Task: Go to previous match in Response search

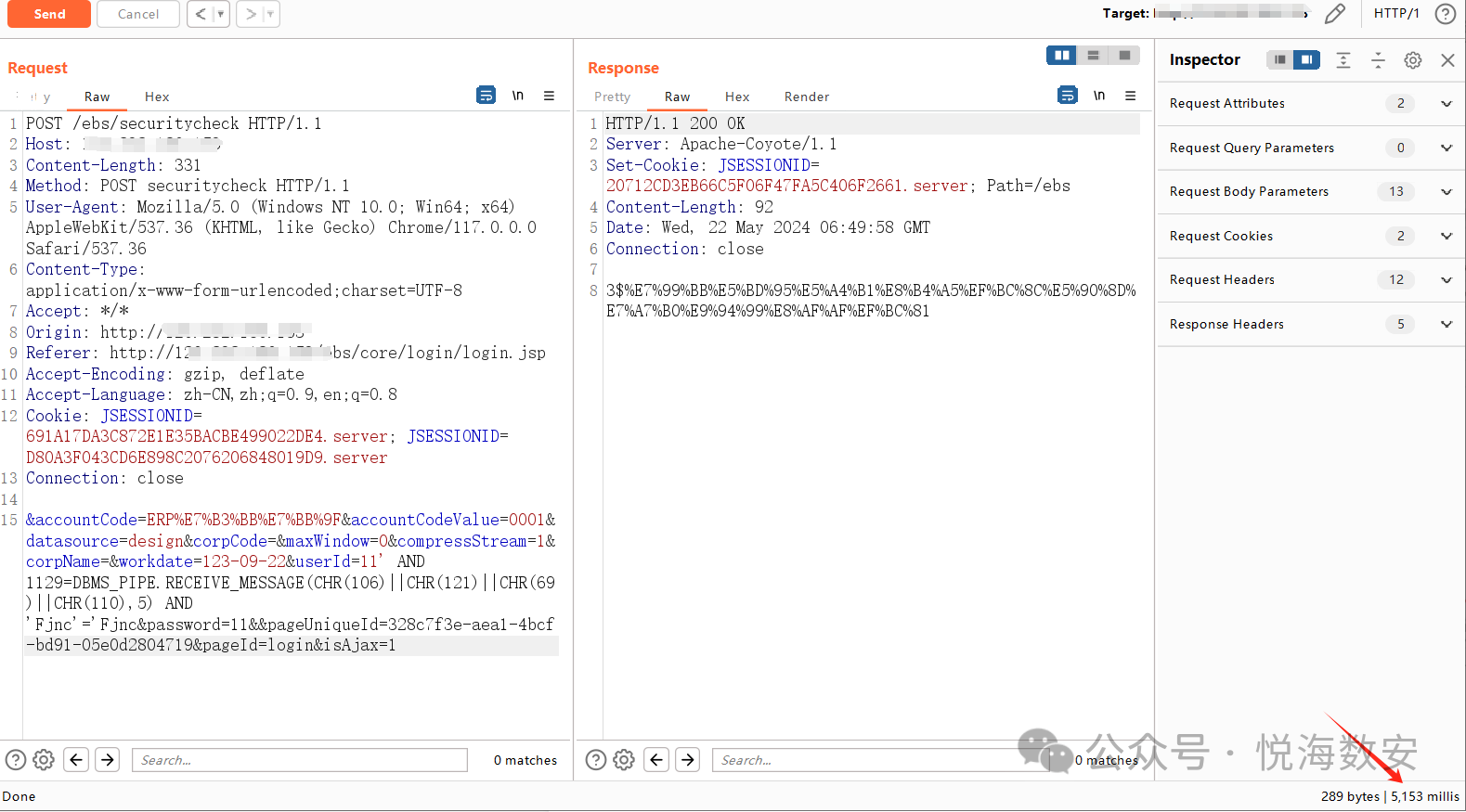Action: (656, 760)
